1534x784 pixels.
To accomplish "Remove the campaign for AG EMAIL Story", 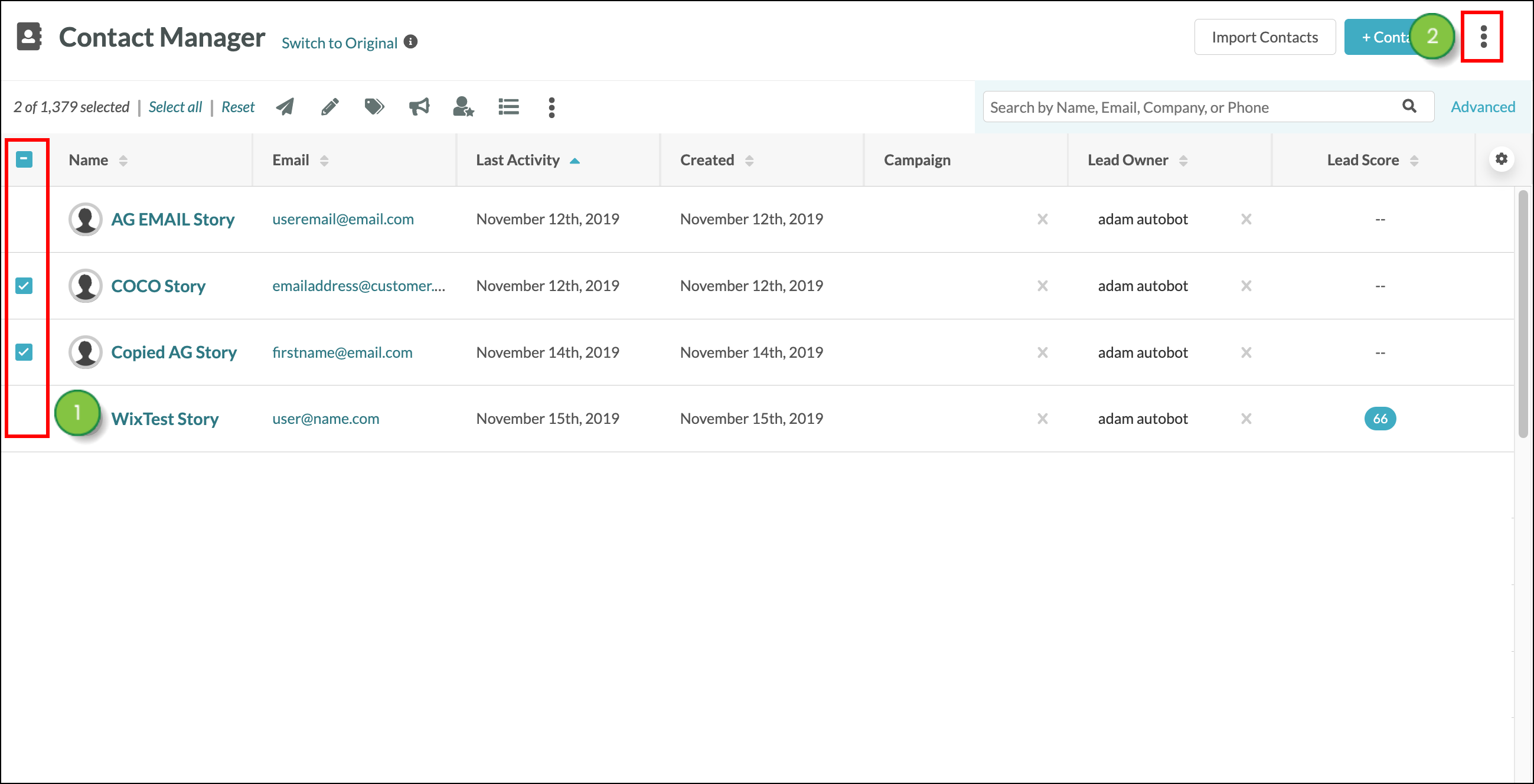I will (x=1042, y=219).
